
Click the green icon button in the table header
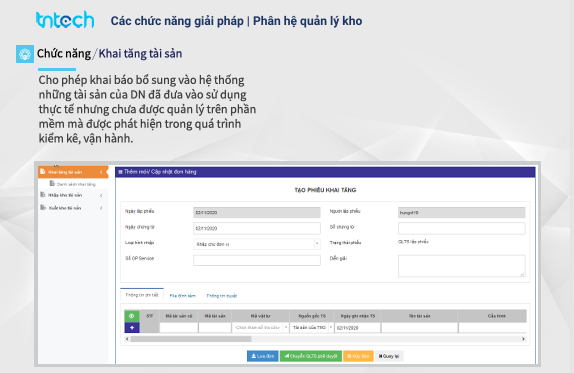132,316
